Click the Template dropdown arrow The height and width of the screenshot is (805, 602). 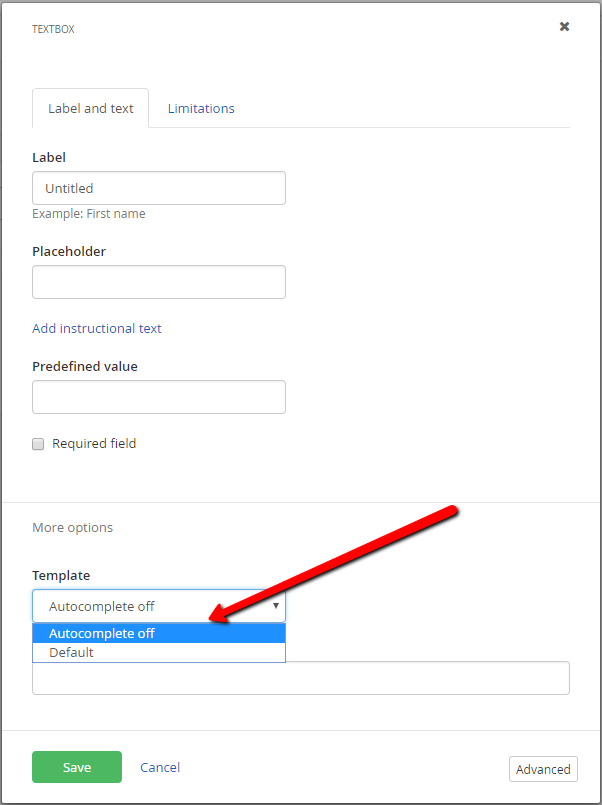coord(276,606)
